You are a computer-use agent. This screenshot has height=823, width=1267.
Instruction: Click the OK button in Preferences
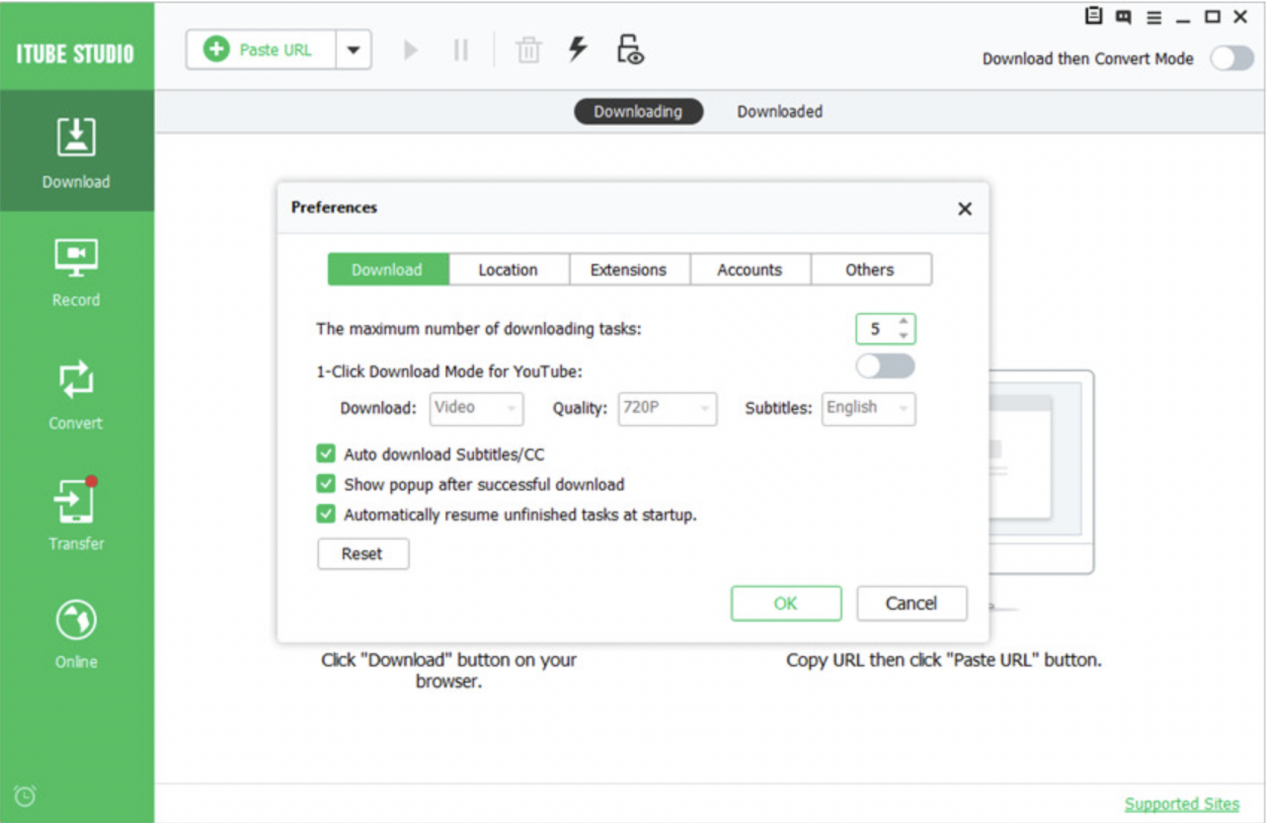tap(785, 603)
